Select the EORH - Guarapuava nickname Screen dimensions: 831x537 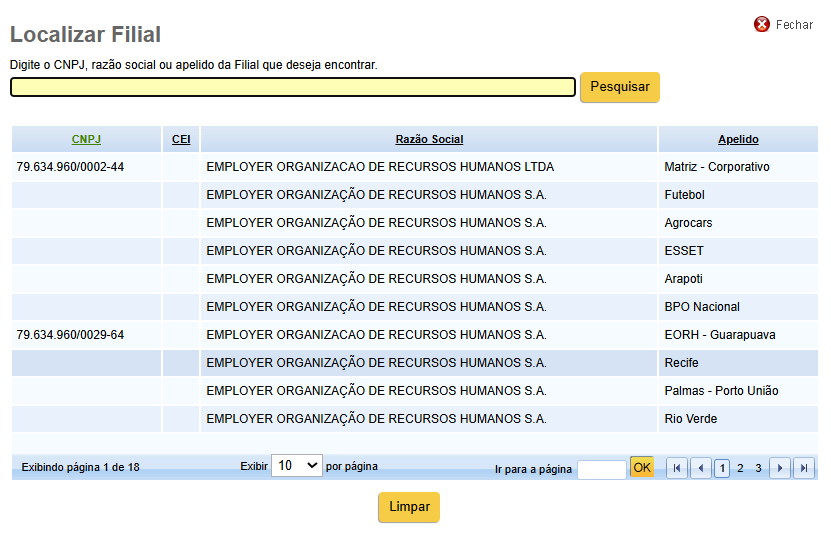[x=720, y=335]
